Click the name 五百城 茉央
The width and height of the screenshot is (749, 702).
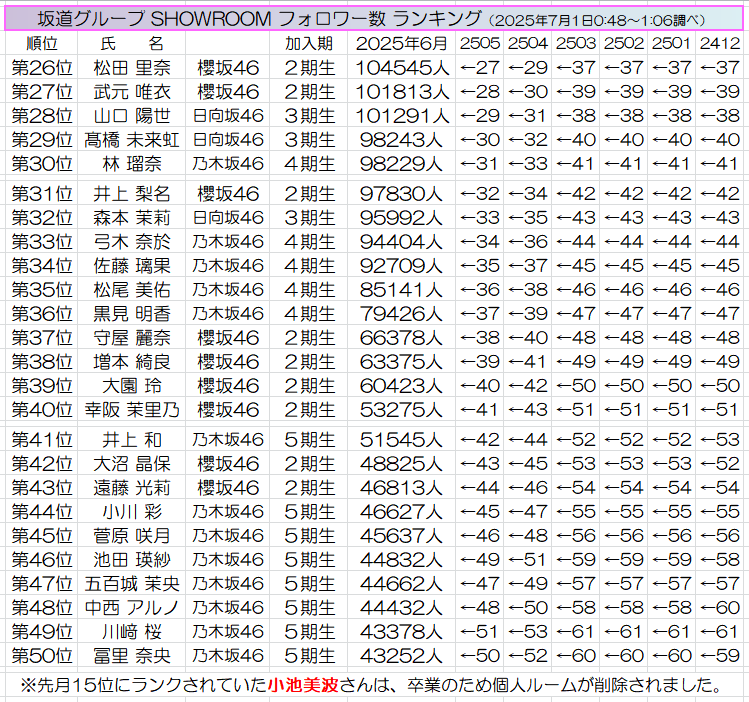coord(132,584)
